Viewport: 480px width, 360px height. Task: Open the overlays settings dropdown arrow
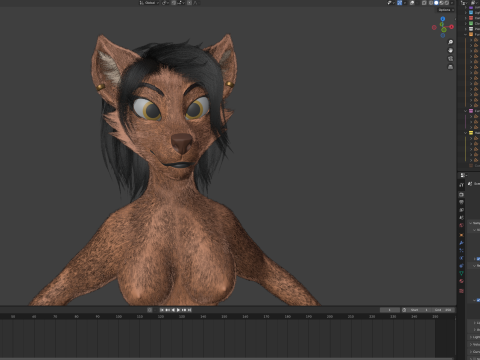(x=417, y=3)
